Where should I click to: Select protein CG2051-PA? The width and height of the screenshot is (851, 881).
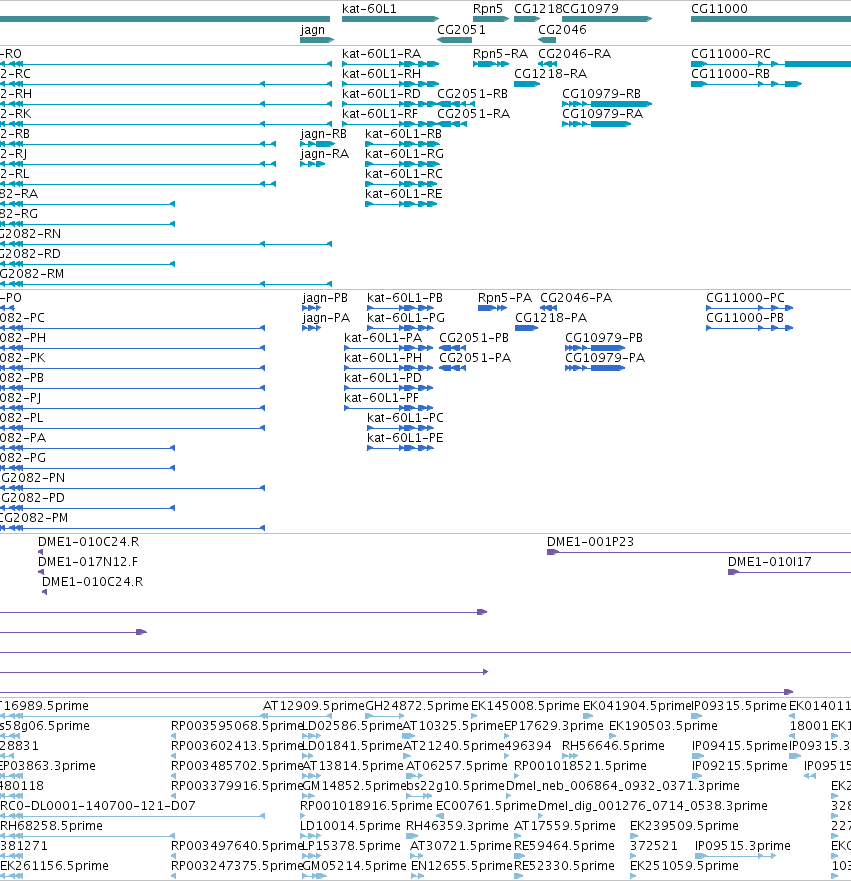pos(475,357)
